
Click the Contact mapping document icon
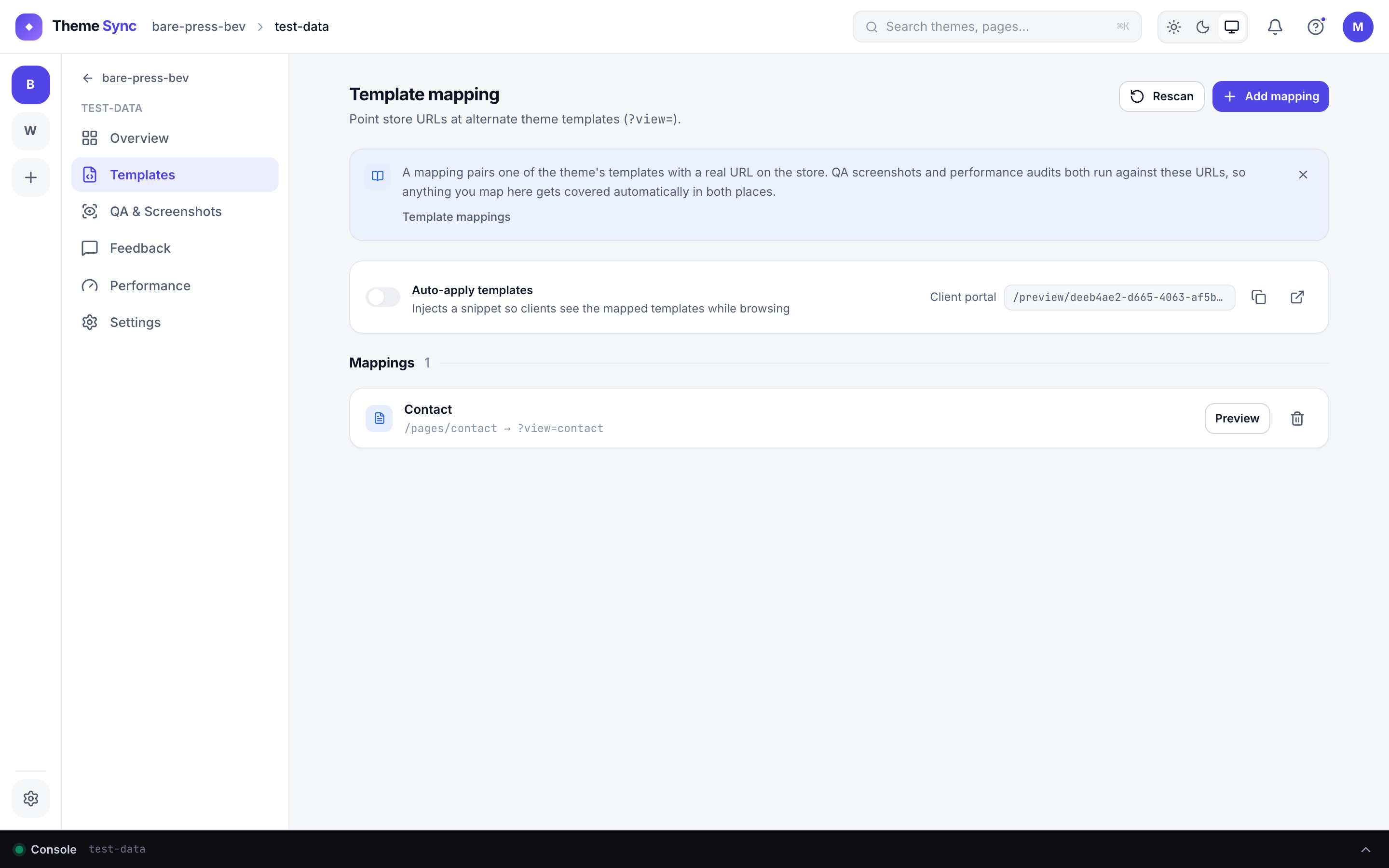[x=379, y=419]
